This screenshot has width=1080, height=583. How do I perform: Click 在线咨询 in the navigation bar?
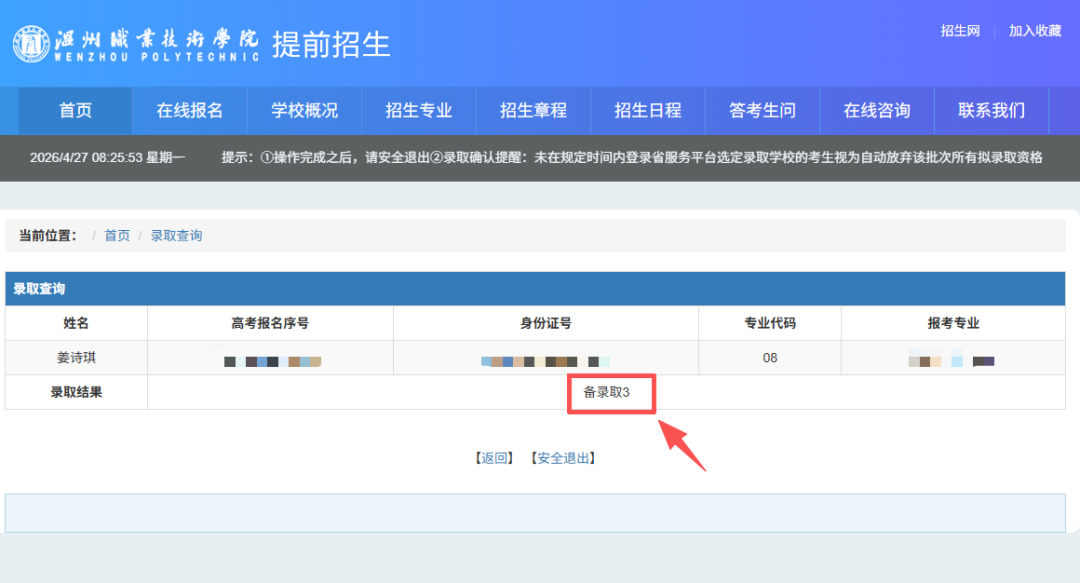tap(877, 110)
